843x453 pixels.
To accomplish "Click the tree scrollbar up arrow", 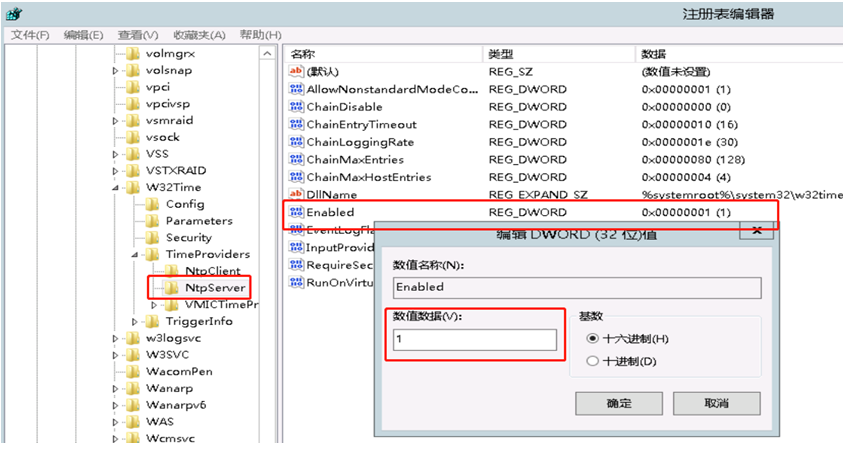I will (267, 53).
